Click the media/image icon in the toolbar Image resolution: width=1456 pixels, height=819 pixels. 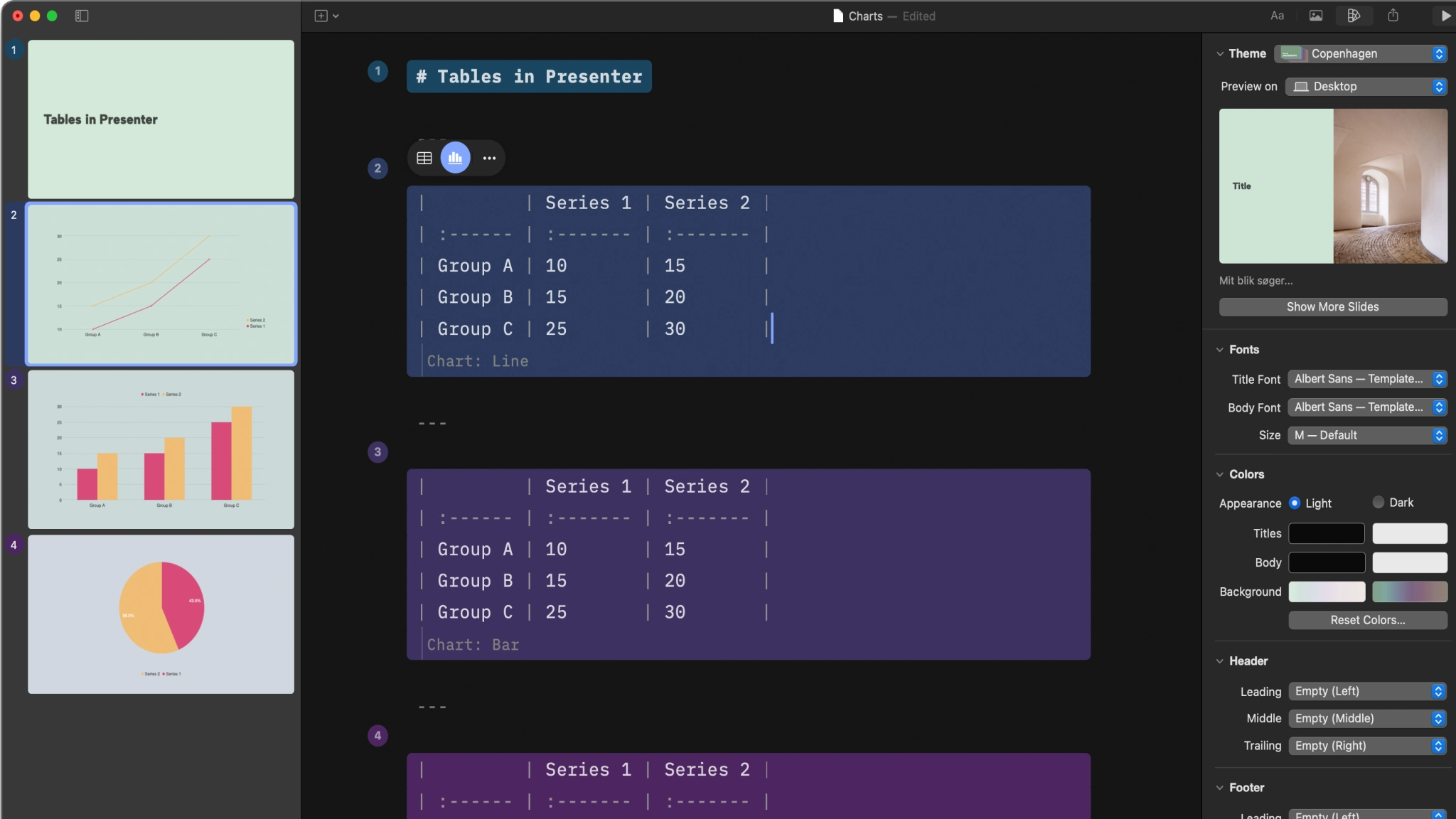(1316, 16)
